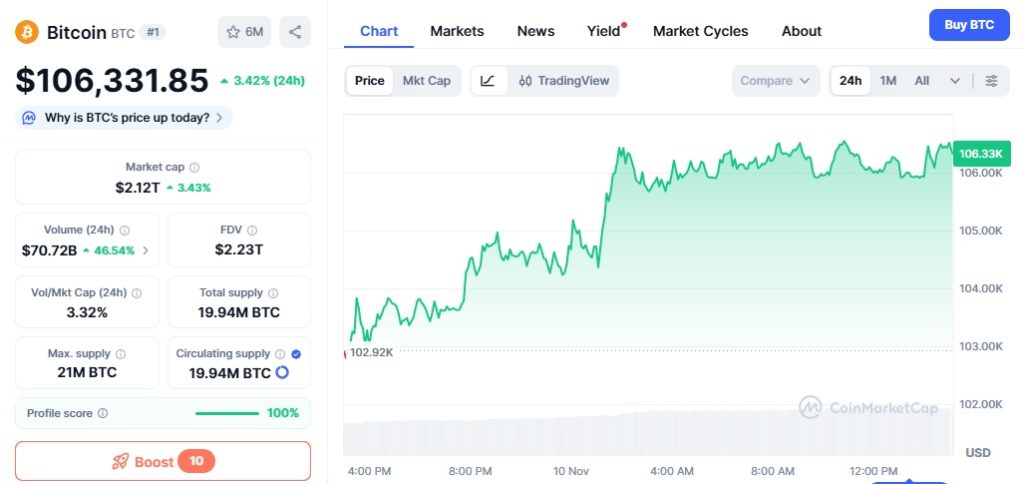Switch chart to Mkt Cap

426,81
